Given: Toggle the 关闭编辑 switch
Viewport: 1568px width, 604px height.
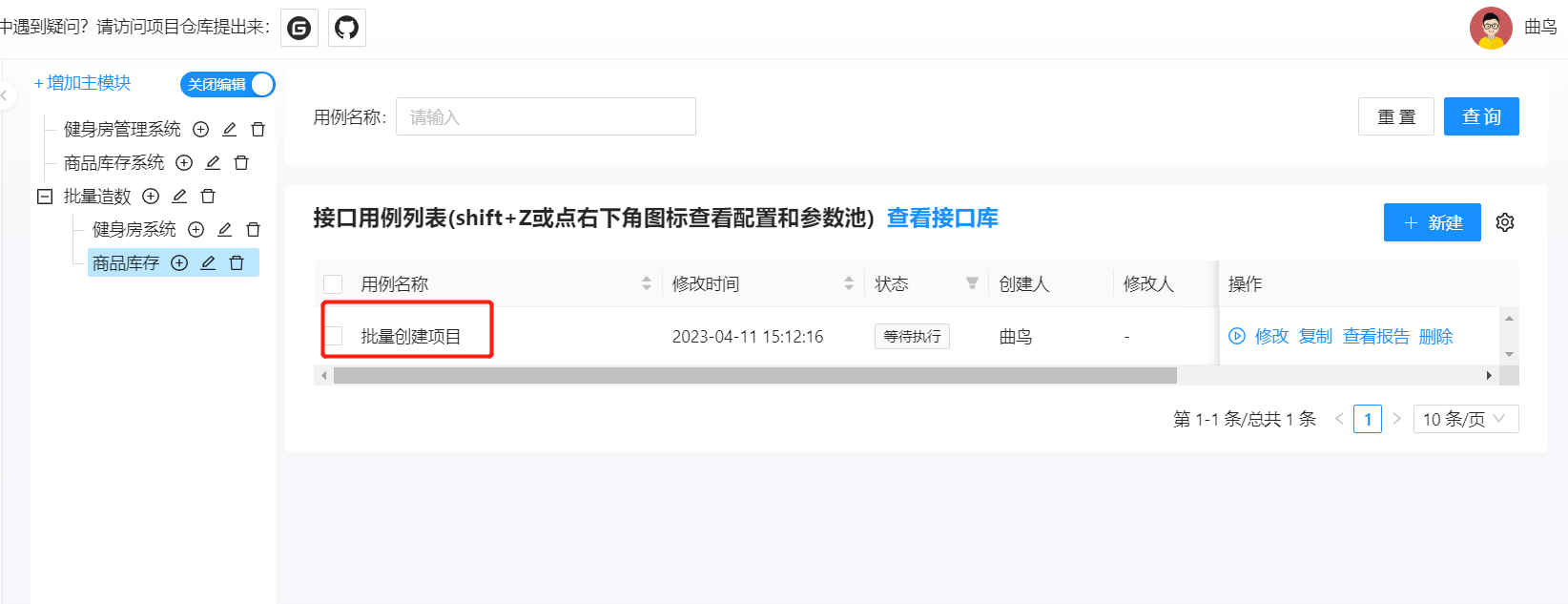Looking at the screenshot, I should click(x=228, y=85).
